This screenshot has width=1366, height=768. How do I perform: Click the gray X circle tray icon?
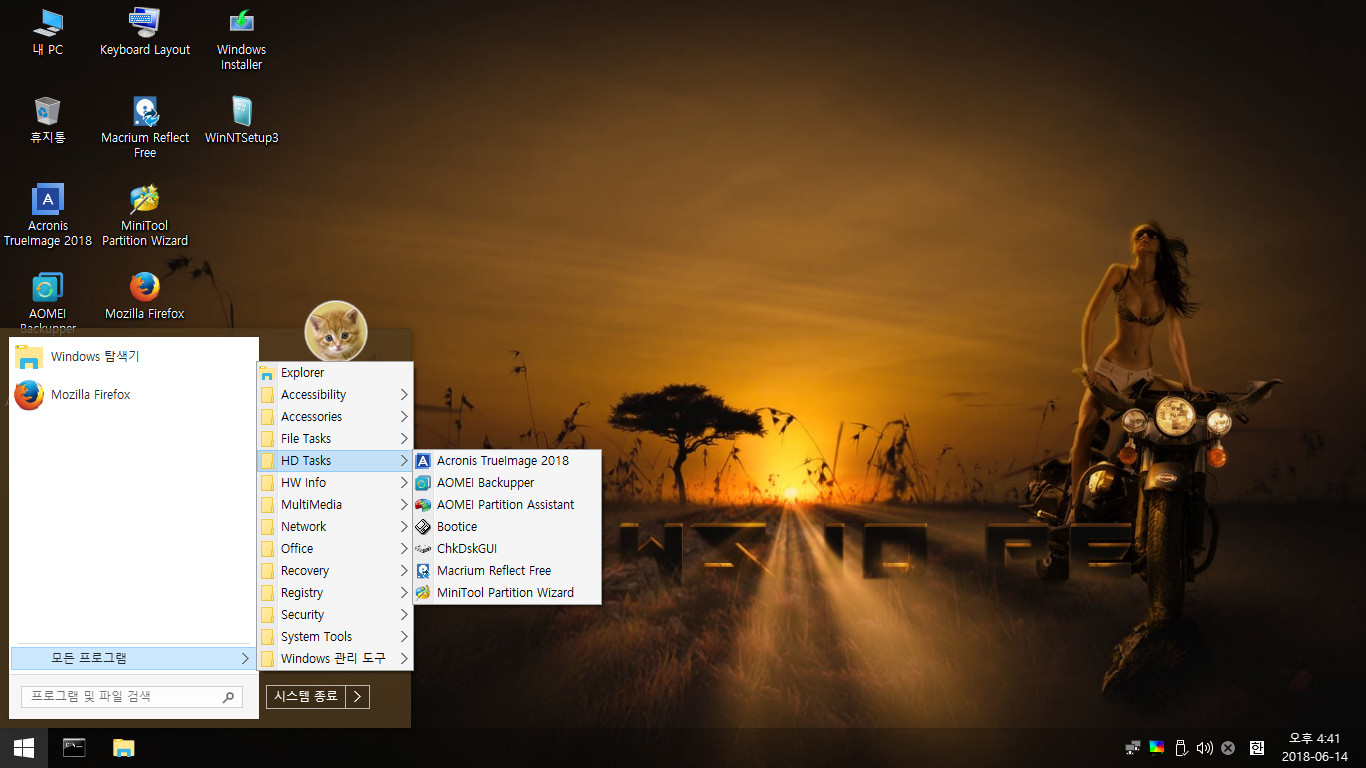1228,748
